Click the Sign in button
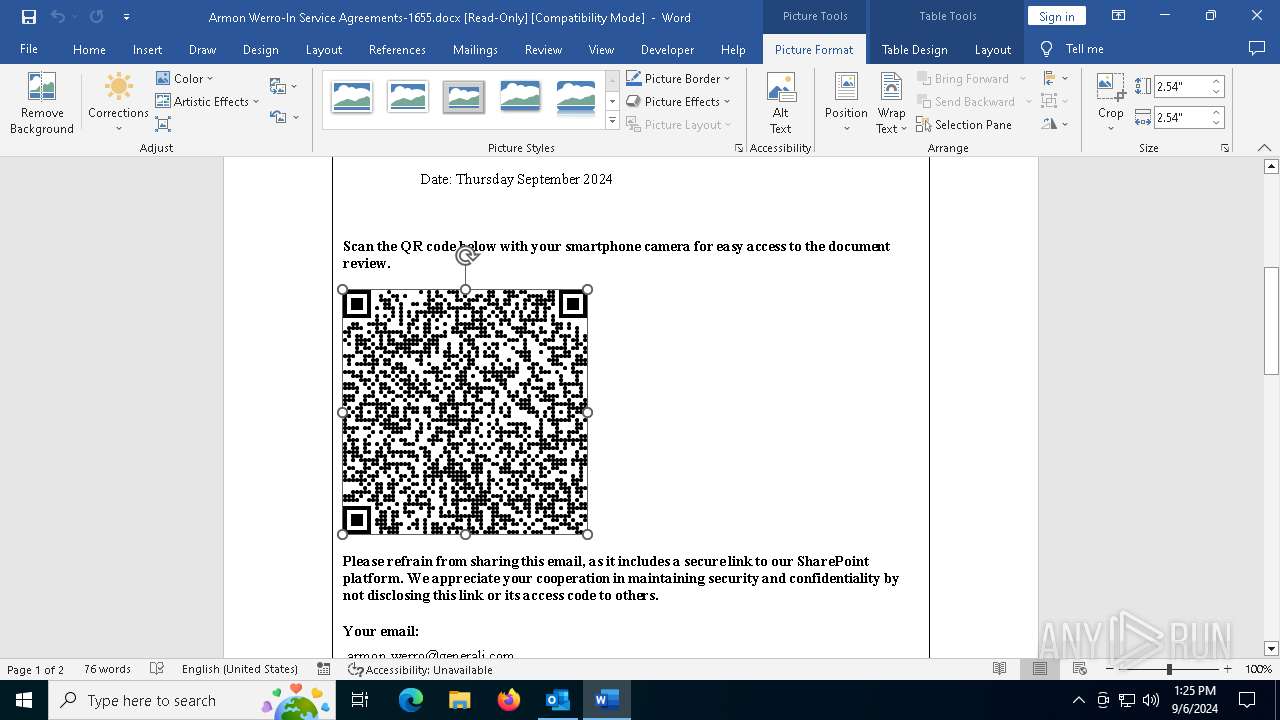Viewport: 1280px width, 720px height. [x=1057, y=16]
